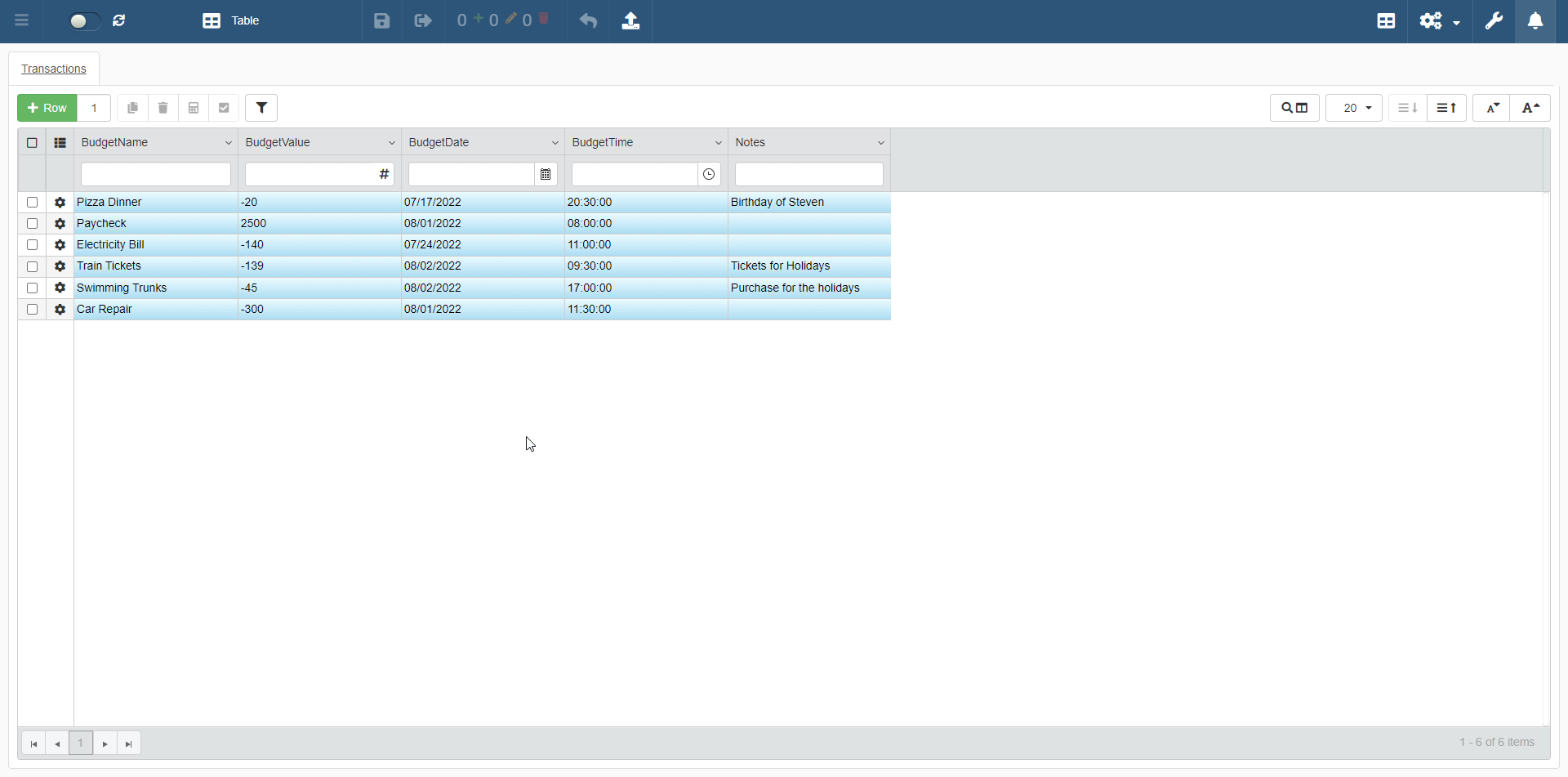The width and height of the screenshot is (1568, 777).
Task: Increase the font size of the table
Action: [x=1530, y=108]
